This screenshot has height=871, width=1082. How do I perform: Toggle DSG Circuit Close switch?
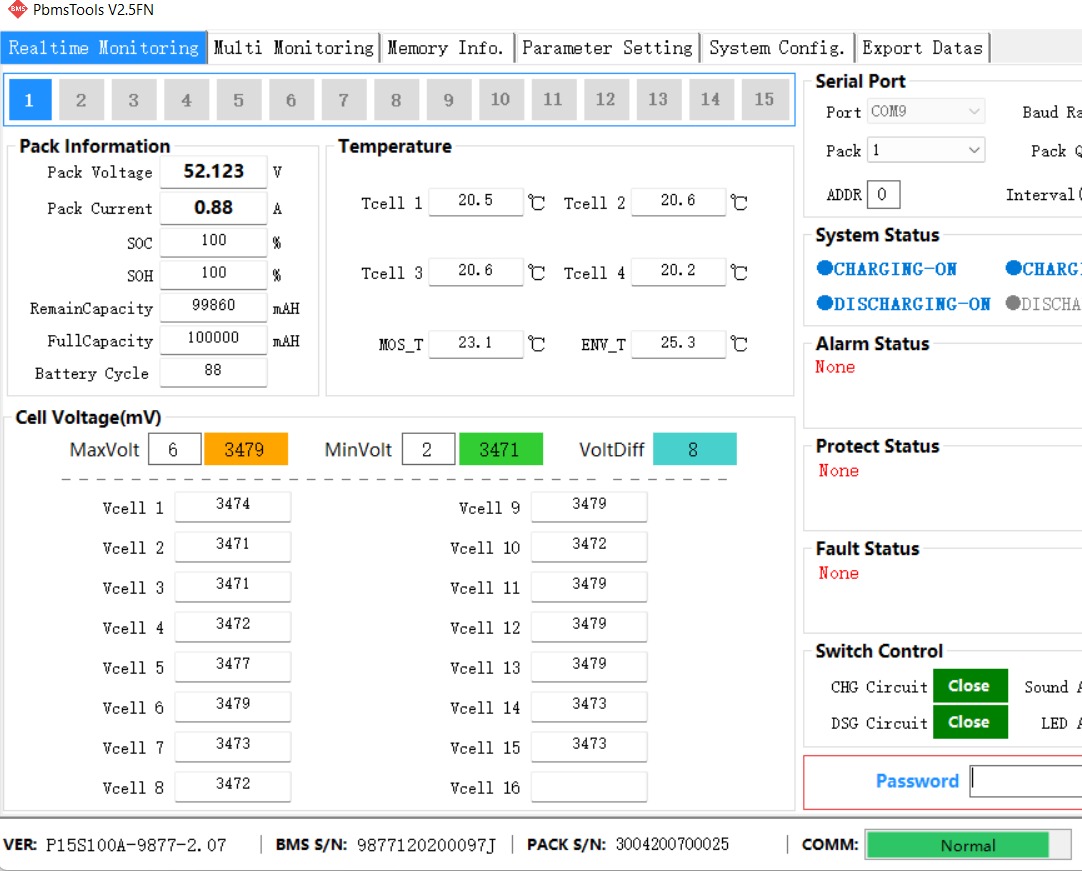pos(969,722)
